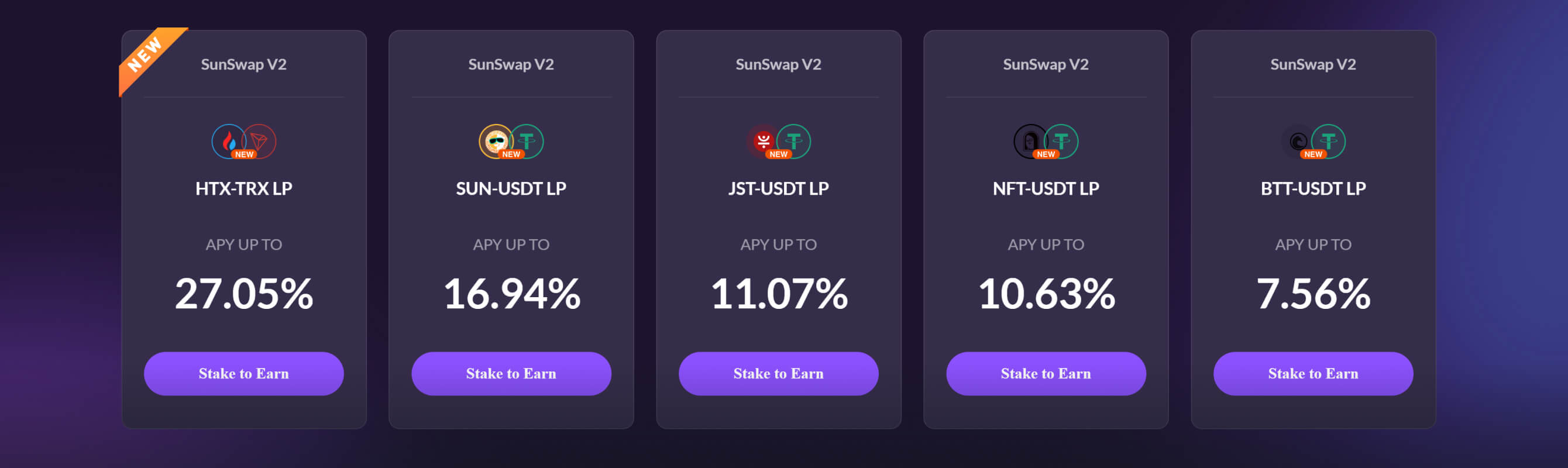Click the 27.05% APY value
The image size is (1568, 468).
(x=243, y=293)
